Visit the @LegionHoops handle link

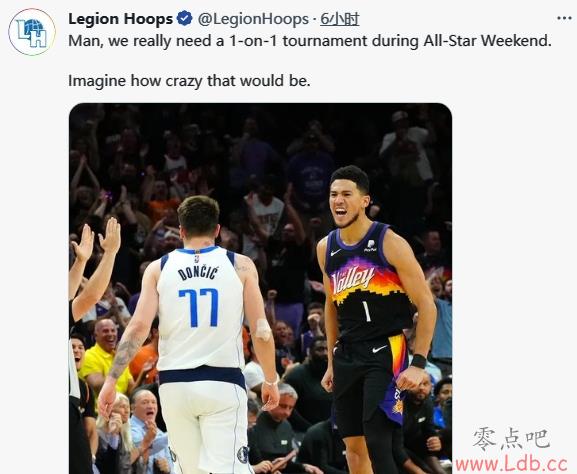tap(253, 19)
